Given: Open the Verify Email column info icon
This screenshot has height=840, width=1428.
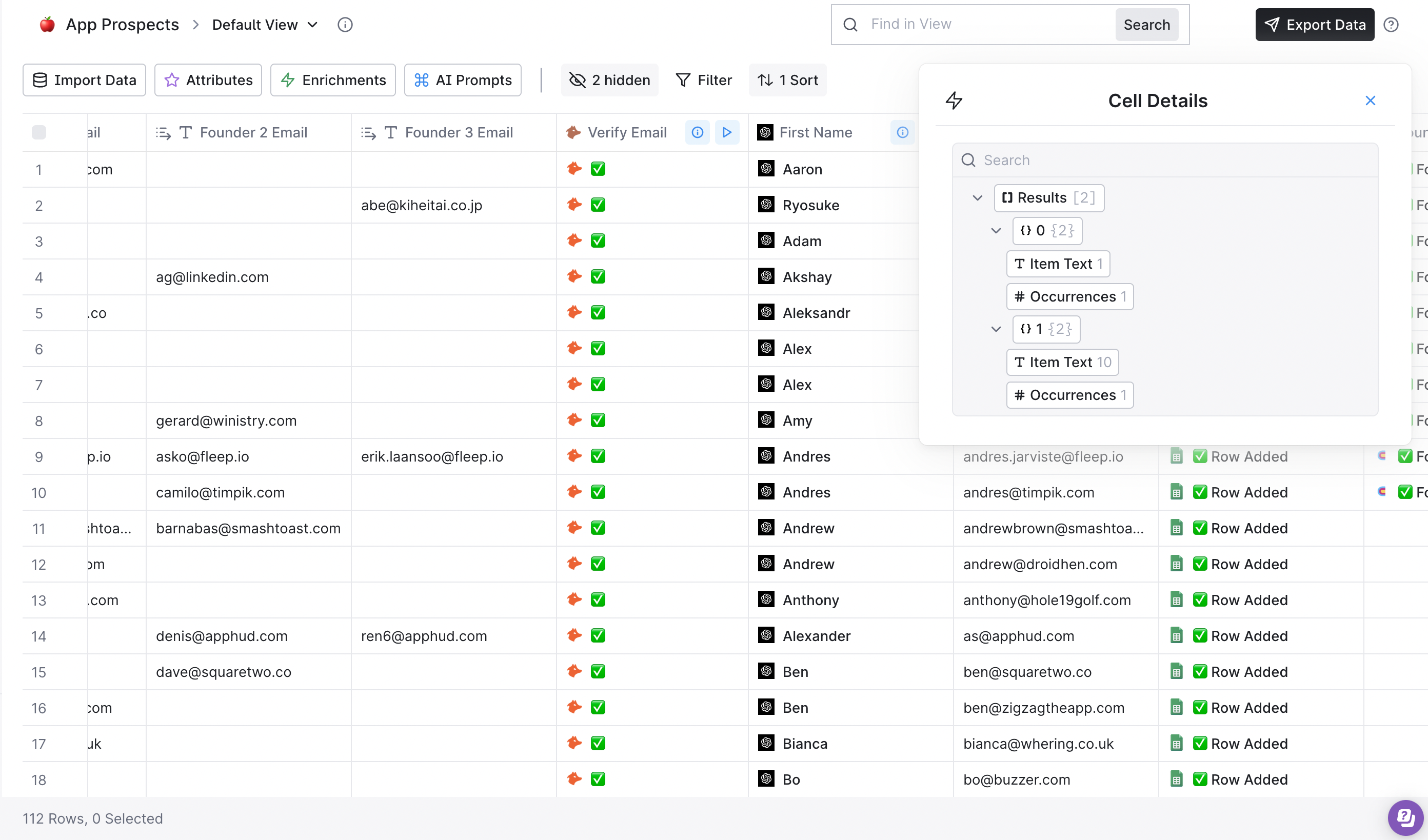Looking at the screenshot, I should pyautogui.click(x=698, y=132).
